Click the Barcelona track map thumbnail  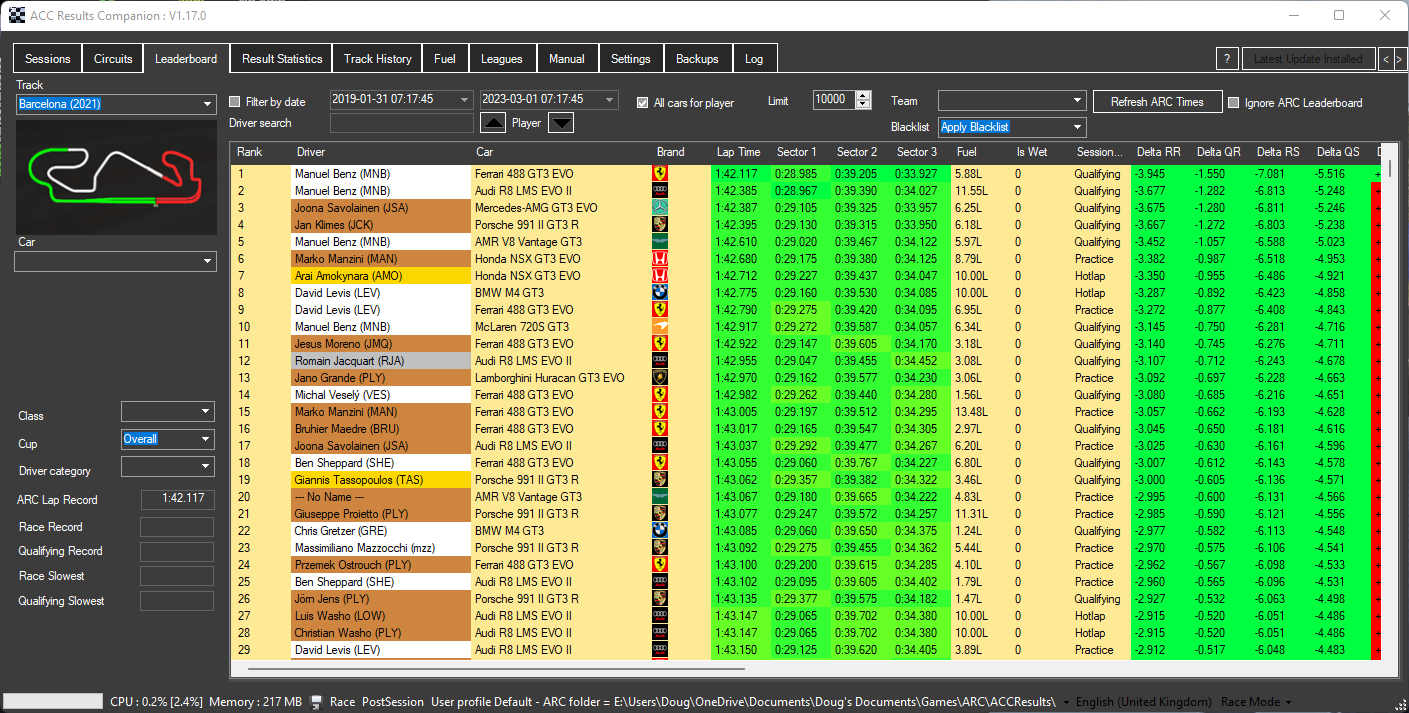116,178
